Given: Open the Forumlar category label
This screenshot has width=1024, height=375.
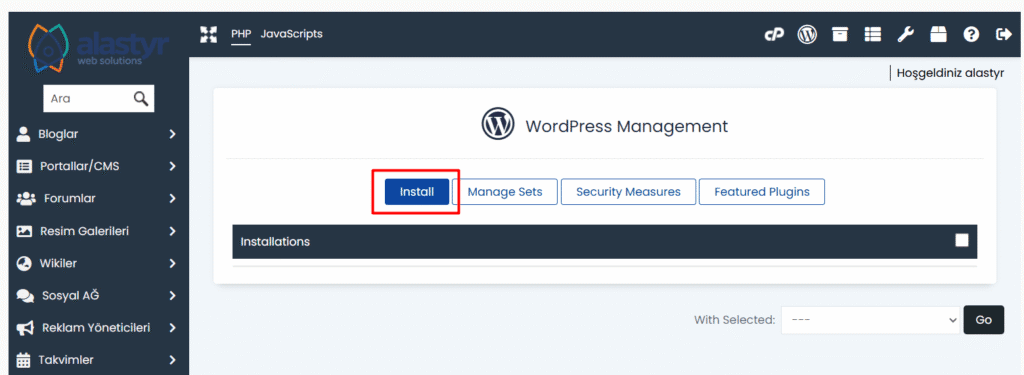Looking at the screenshot, I should [70, 198].
